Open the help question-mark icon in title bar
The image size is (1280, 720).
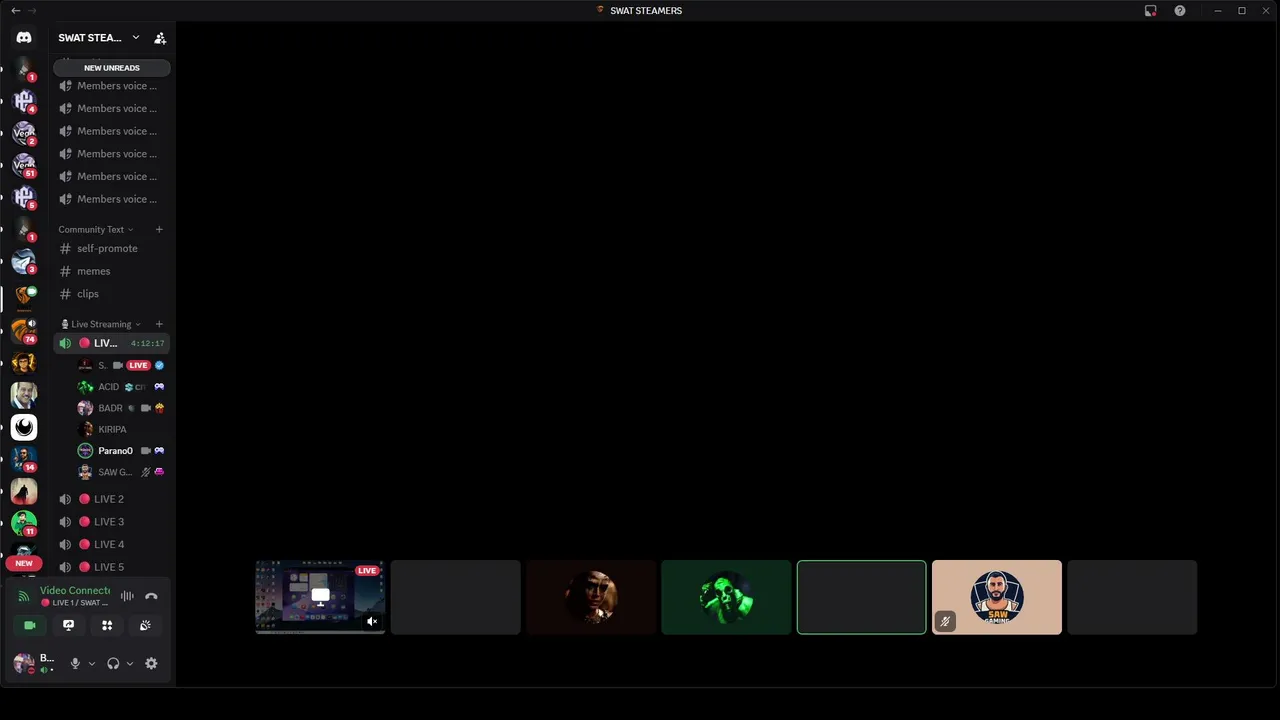(x=1180, y=11)
